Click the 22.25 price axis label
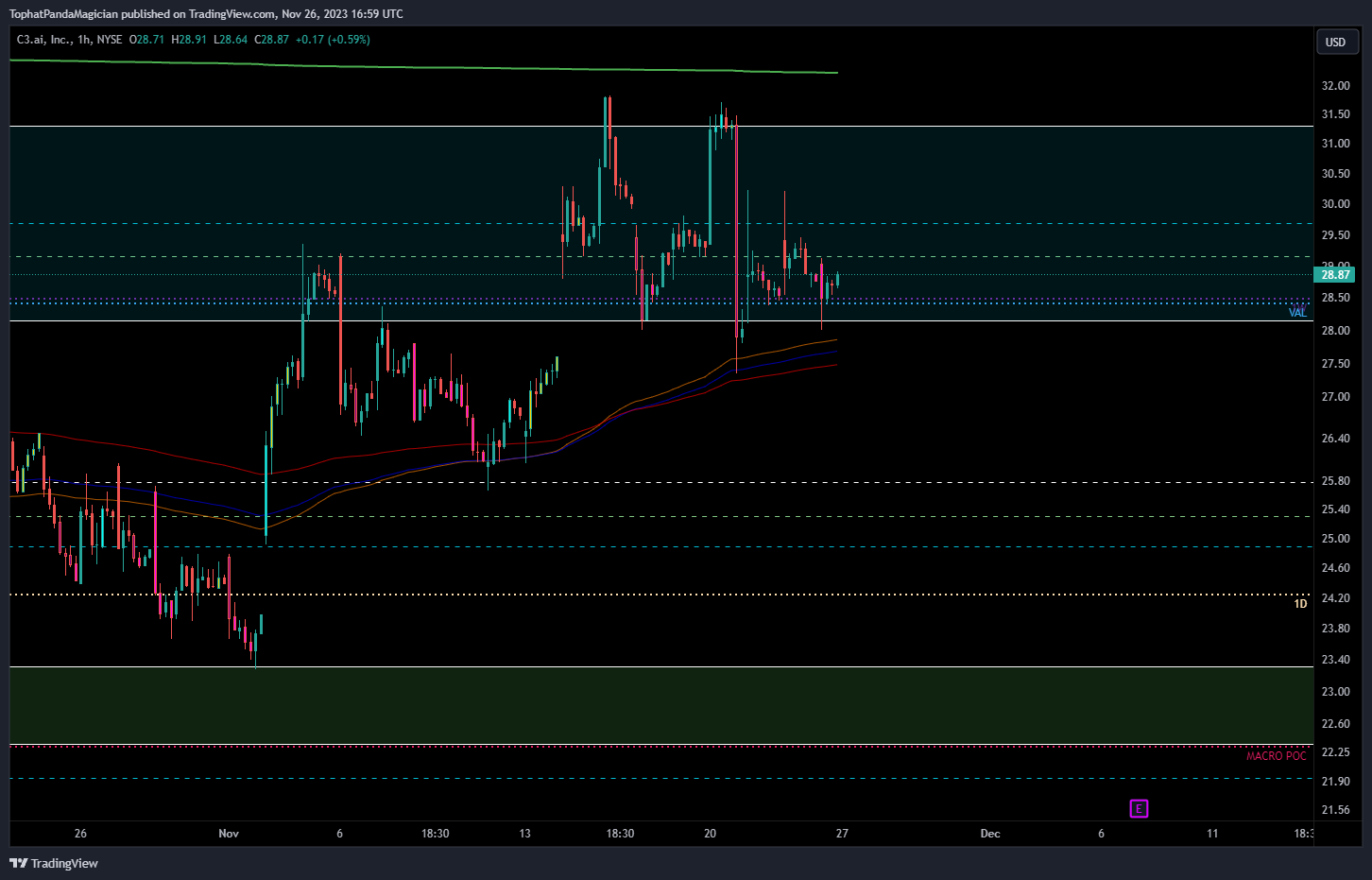 coord(1335,752)
